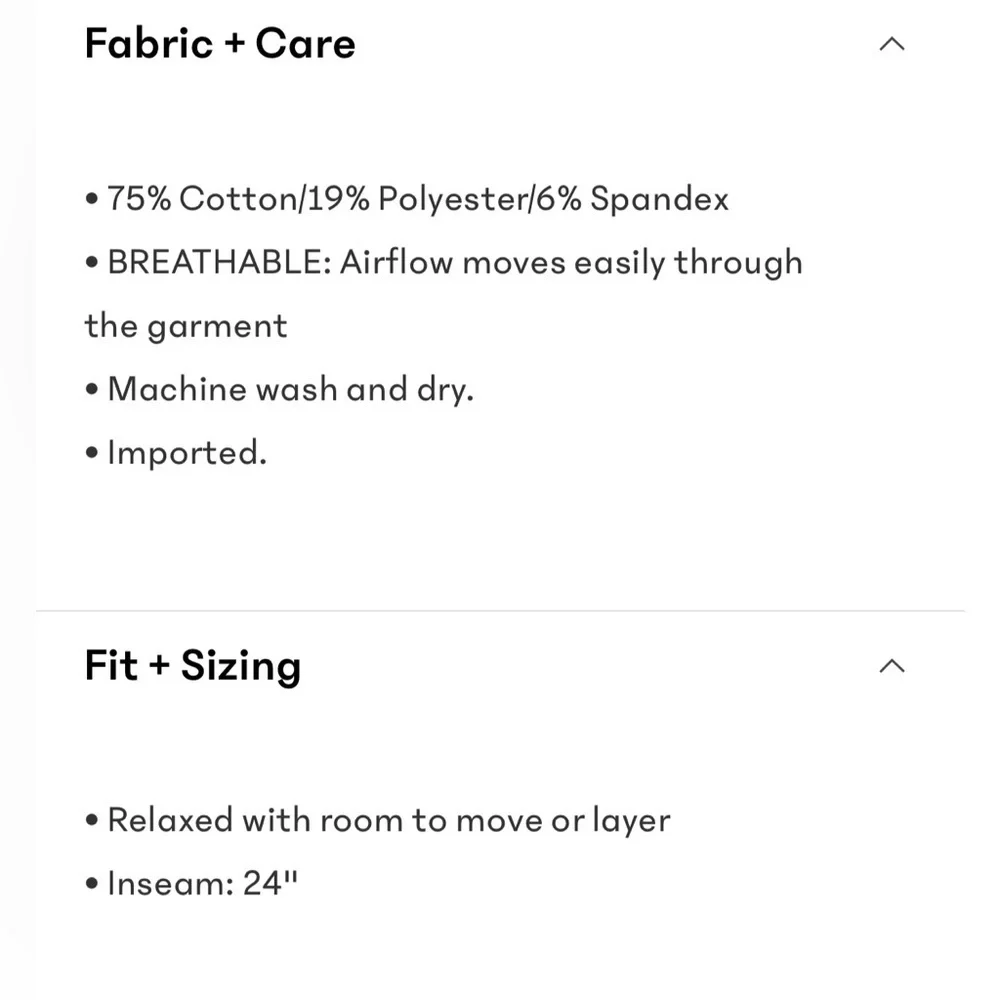Click the Imported care note
Viewport: 1000px width, 1000px height.
click(x=187, y=453)
